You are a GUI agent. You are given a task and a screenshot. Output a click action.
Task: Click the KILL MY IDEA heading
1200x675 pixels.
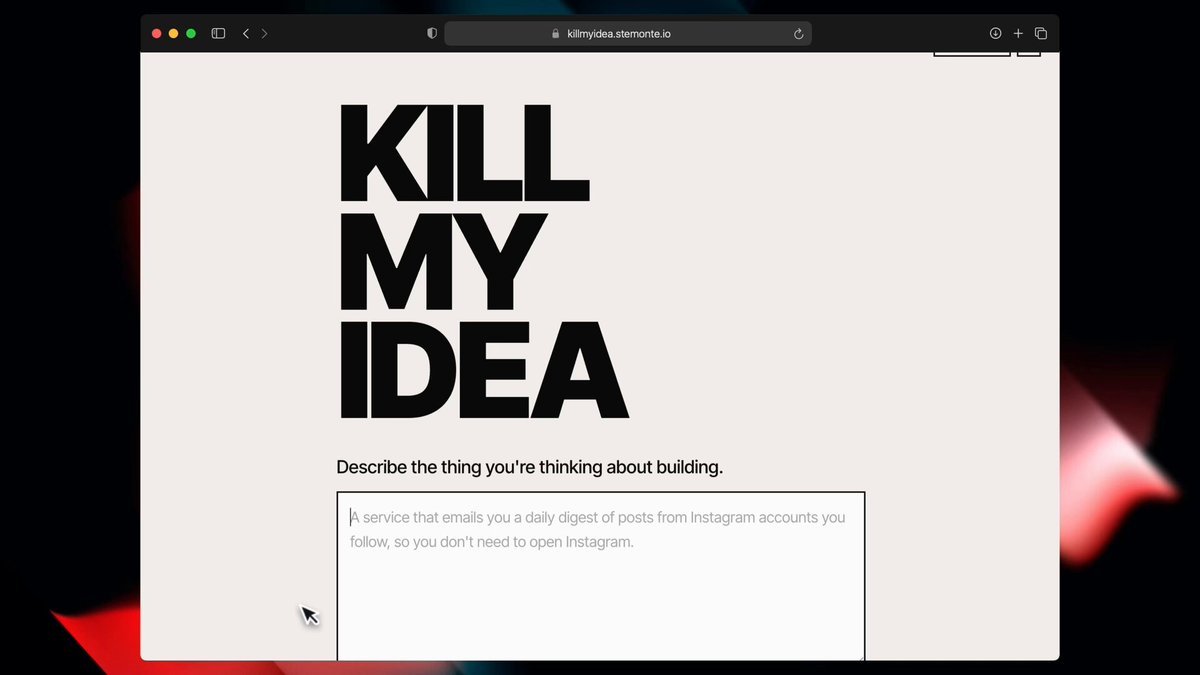[x=484, y=261]
